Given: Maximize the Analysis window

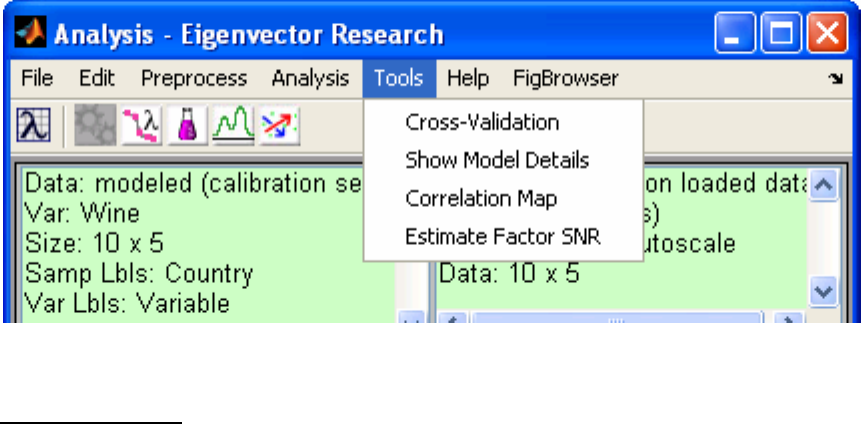Looking at the screenshot, I should coord(781,34).
